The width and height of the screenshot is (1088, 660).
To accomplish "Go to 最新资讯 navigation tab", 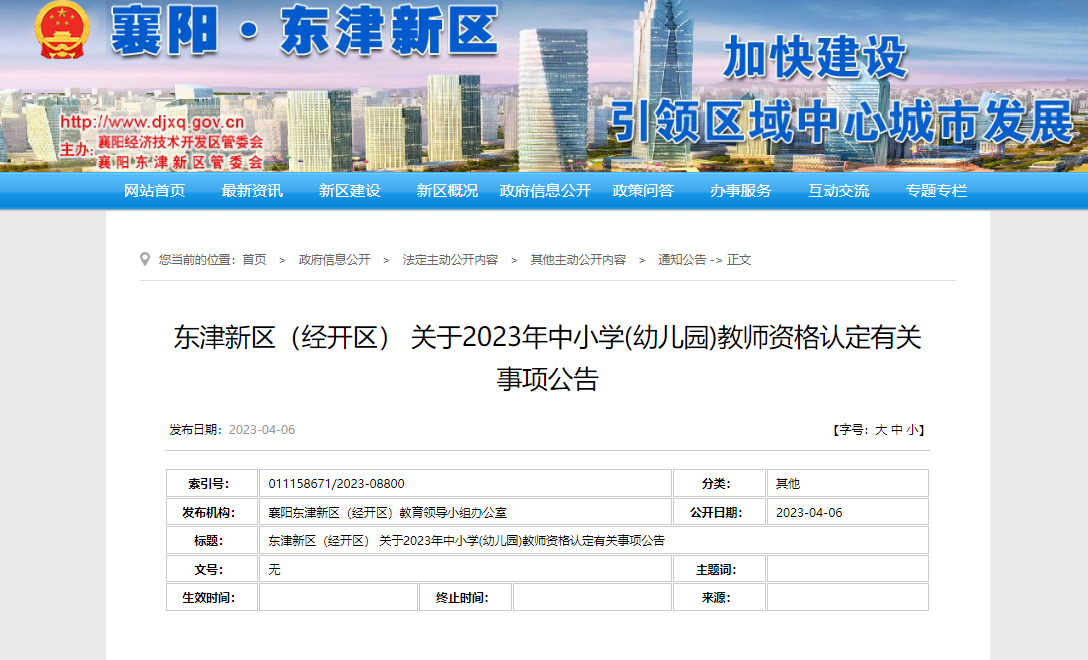I will [252, 191].
